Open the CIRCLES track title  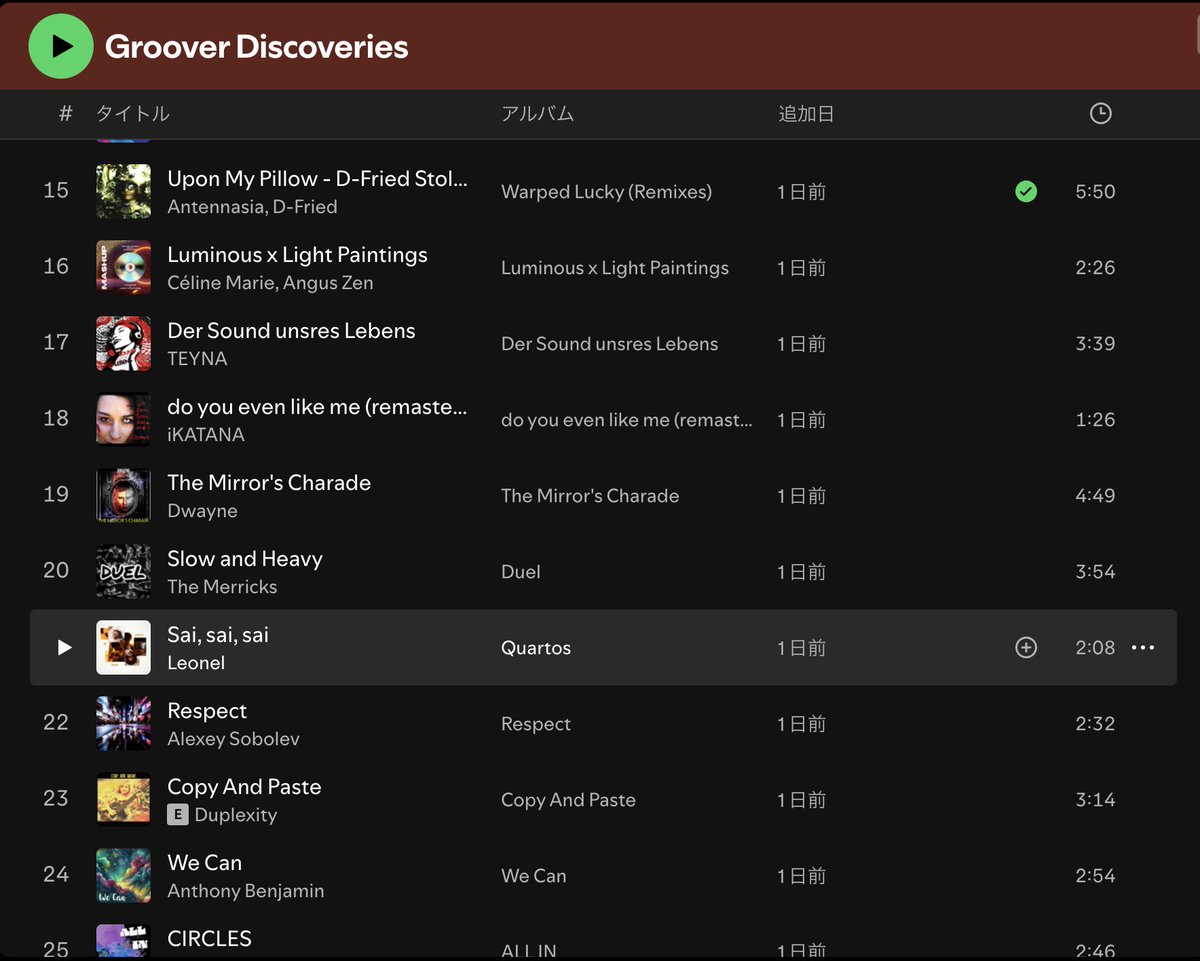[209, 939]
